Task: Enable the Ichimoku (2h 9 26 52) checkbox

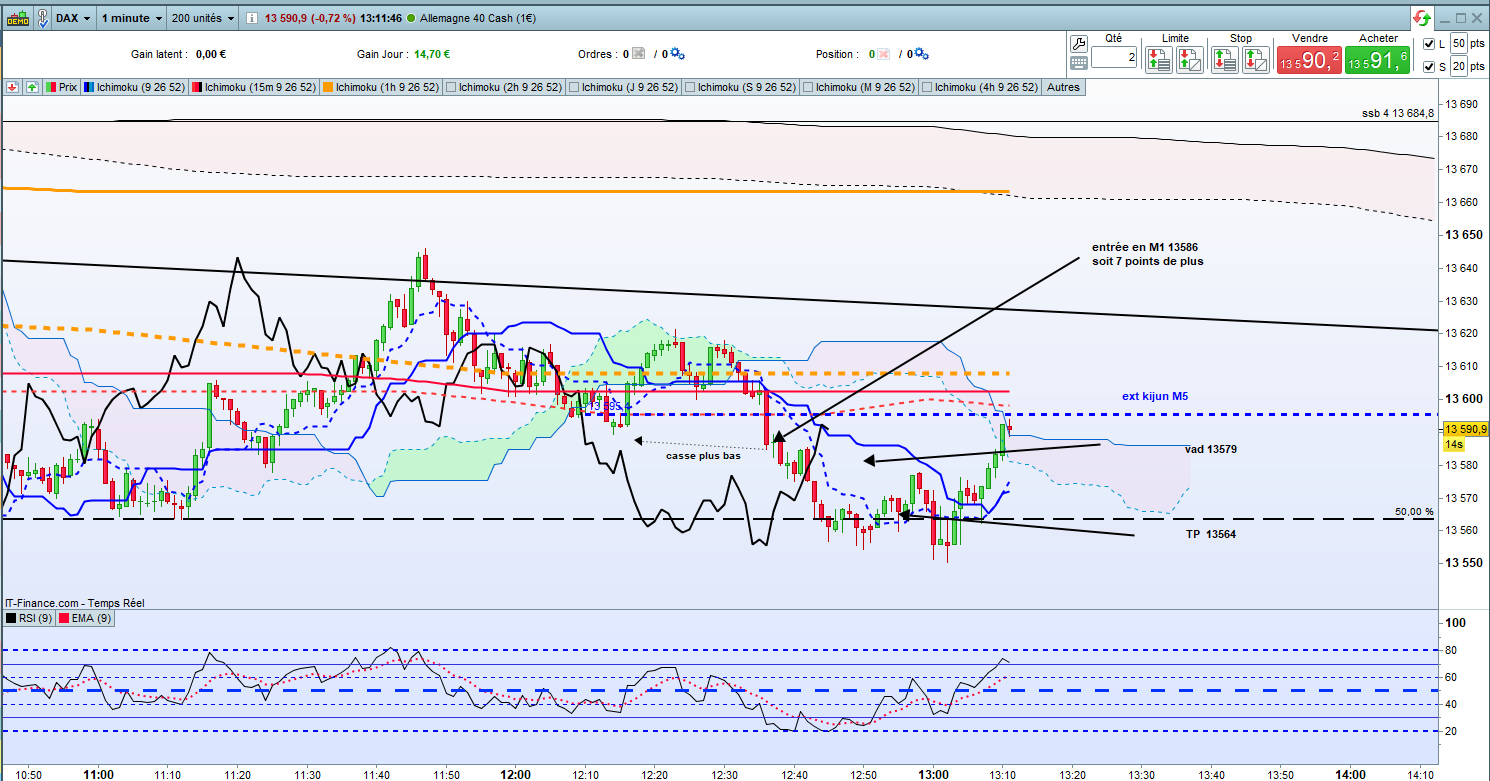Action: pos(451,87)
